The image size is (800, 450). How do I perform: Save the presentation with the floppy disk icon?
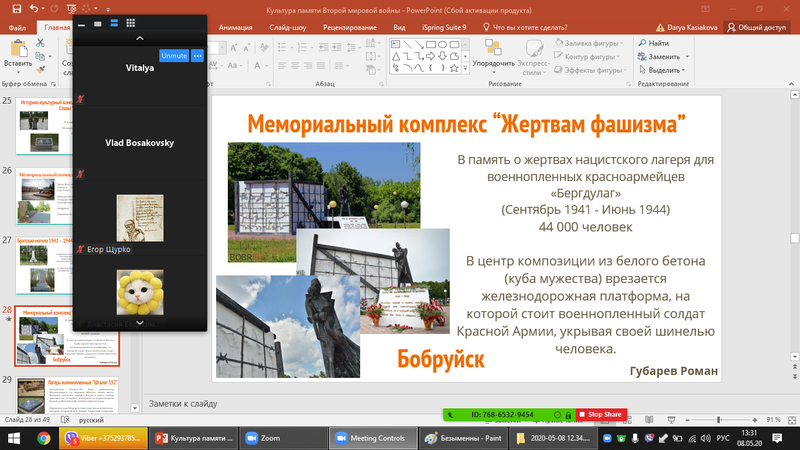pyautogui.click(x=17, y=9)
